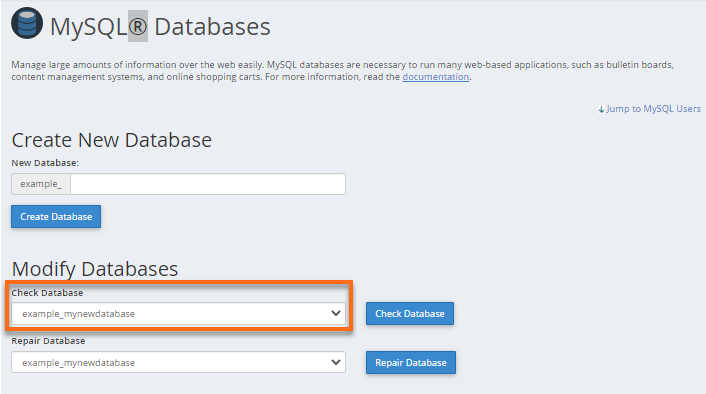706x394 pixels.
Task: Click the Create Database button
Action: (56, 217)
